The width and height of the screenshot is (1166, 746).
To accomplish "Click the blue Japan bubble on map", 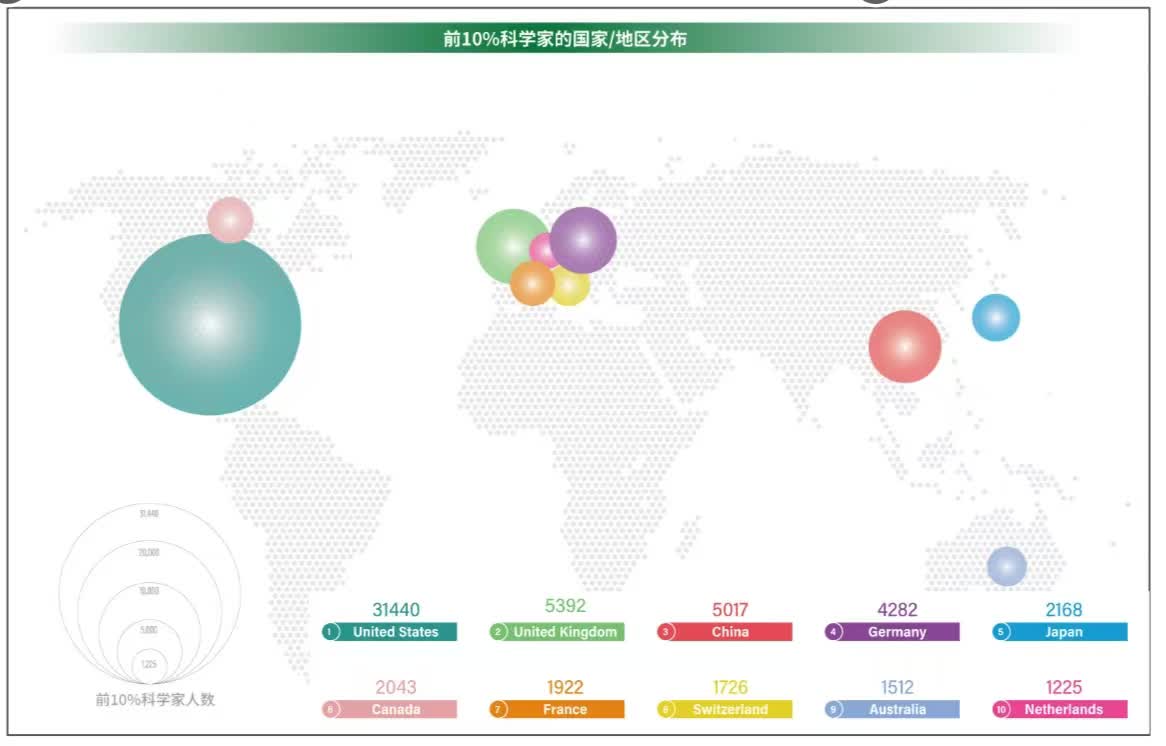I will pos(996,318).
